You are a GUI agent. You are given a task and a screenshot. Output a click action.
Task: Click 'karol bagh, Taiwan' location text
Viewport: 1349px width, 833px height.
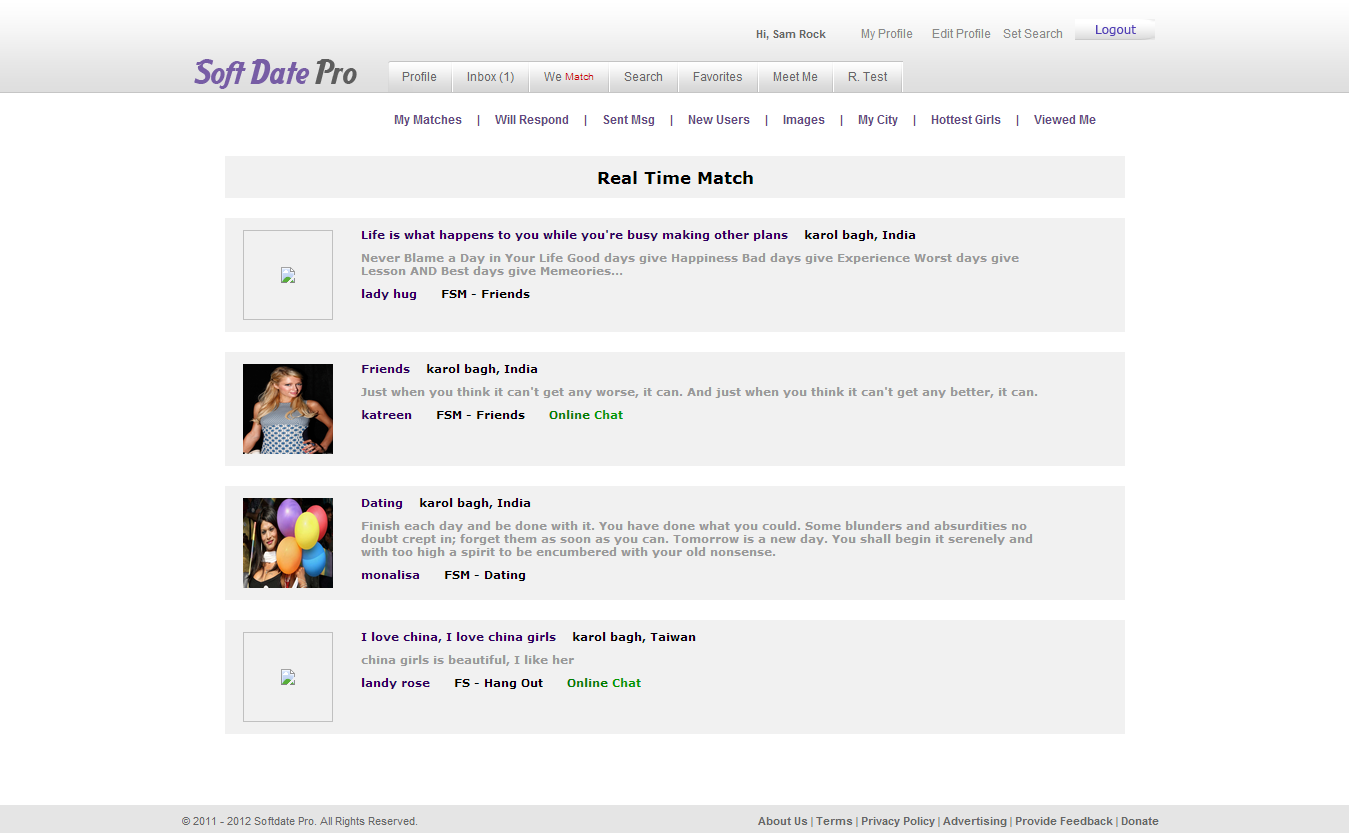click(634, 637)
